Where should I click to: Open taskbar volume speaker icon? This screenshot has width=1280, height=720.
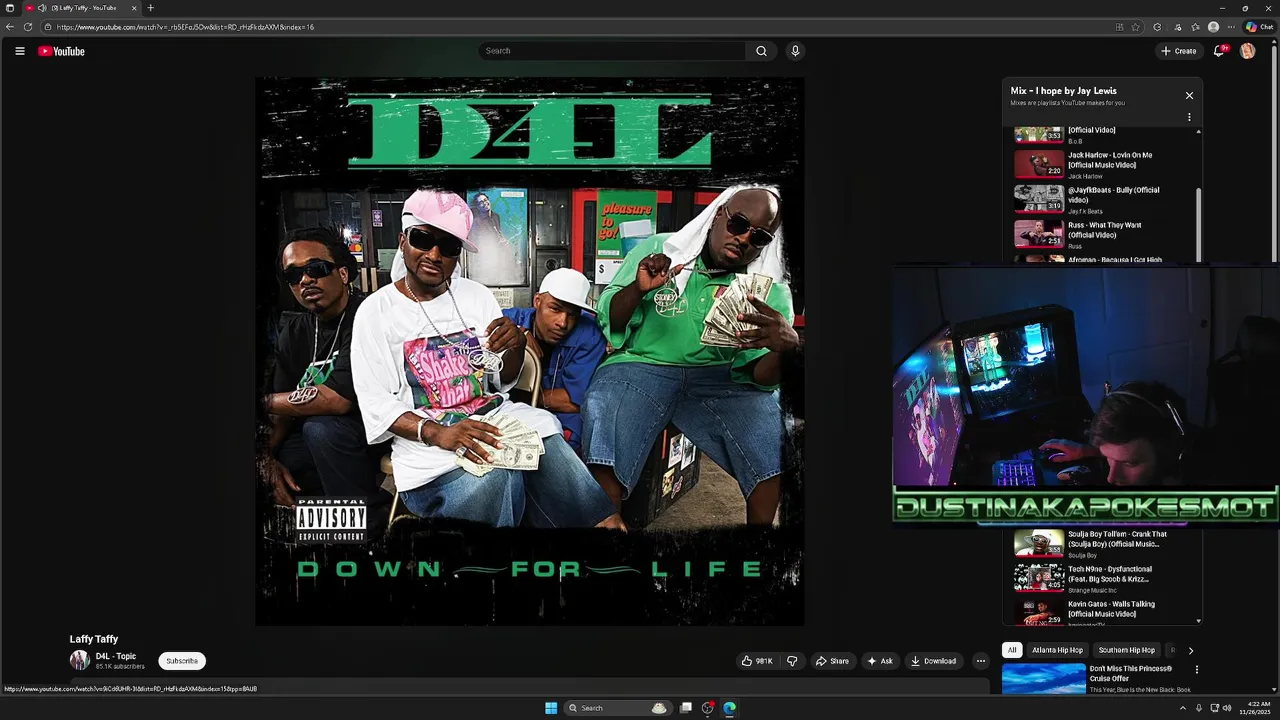[x=1227, y=708]
